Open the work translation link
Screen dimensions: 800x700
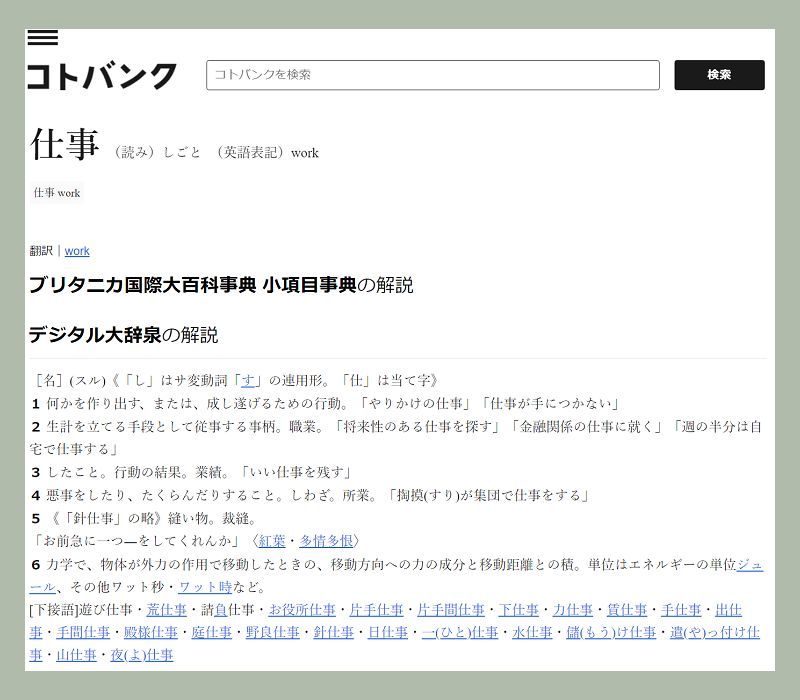click(77, 251)
